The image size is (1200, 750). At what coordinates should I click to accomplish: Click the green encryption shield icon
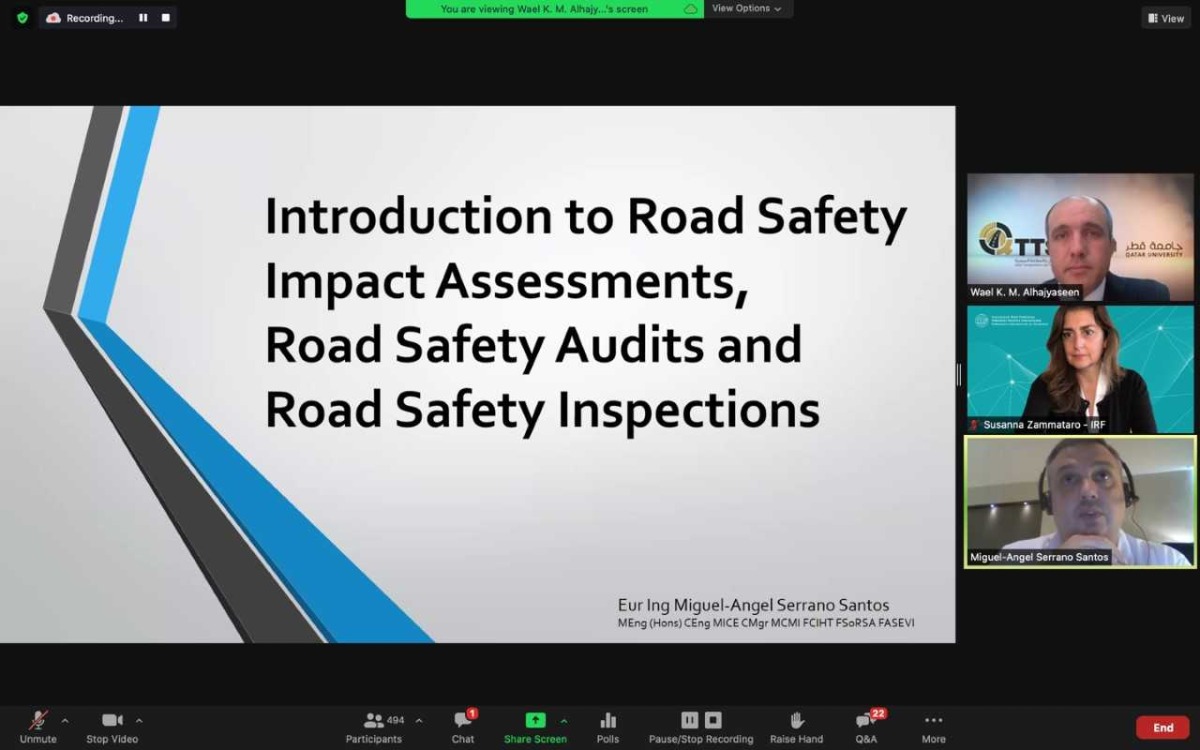coord(22,18)
